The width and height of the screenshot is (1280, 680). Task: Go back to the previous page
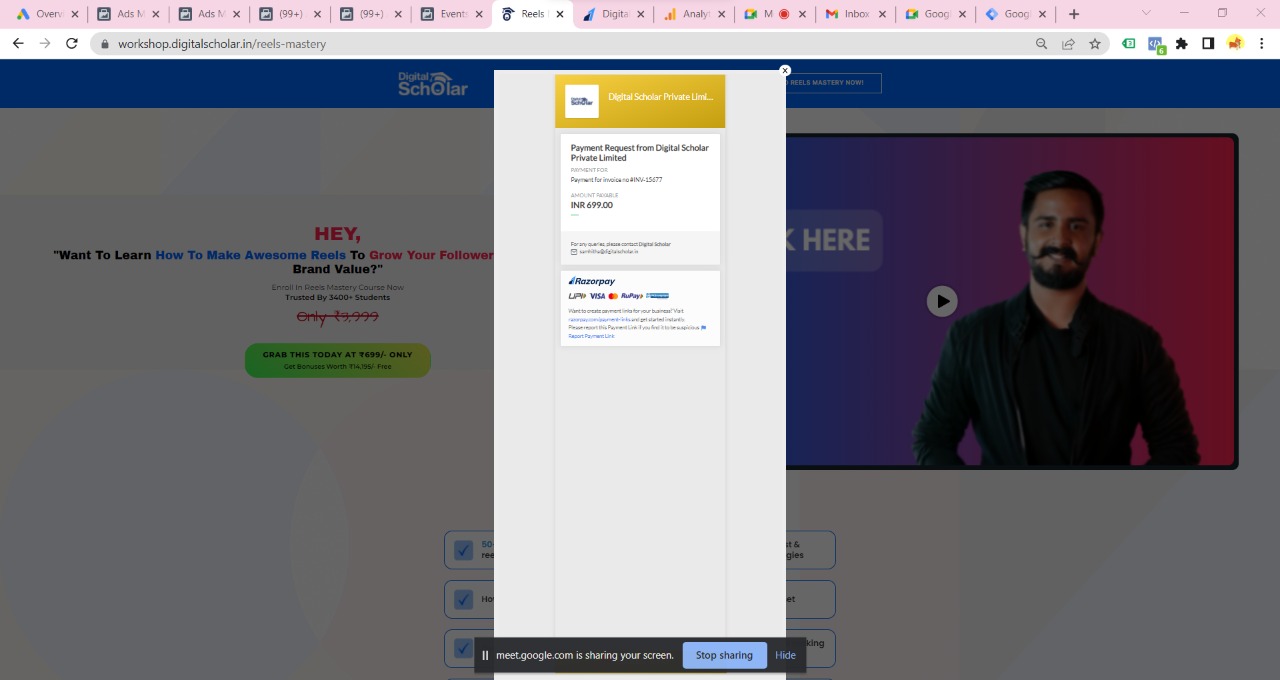(18, 43)
